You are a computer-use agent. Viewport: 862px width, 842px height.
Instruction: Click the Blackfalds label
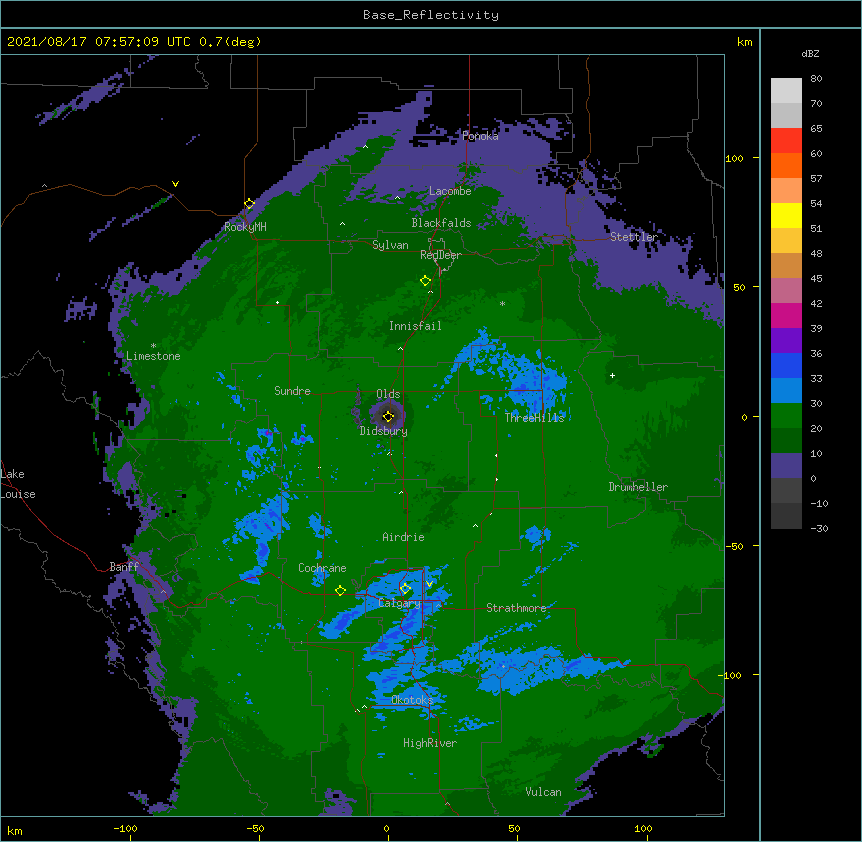point(441,223)
